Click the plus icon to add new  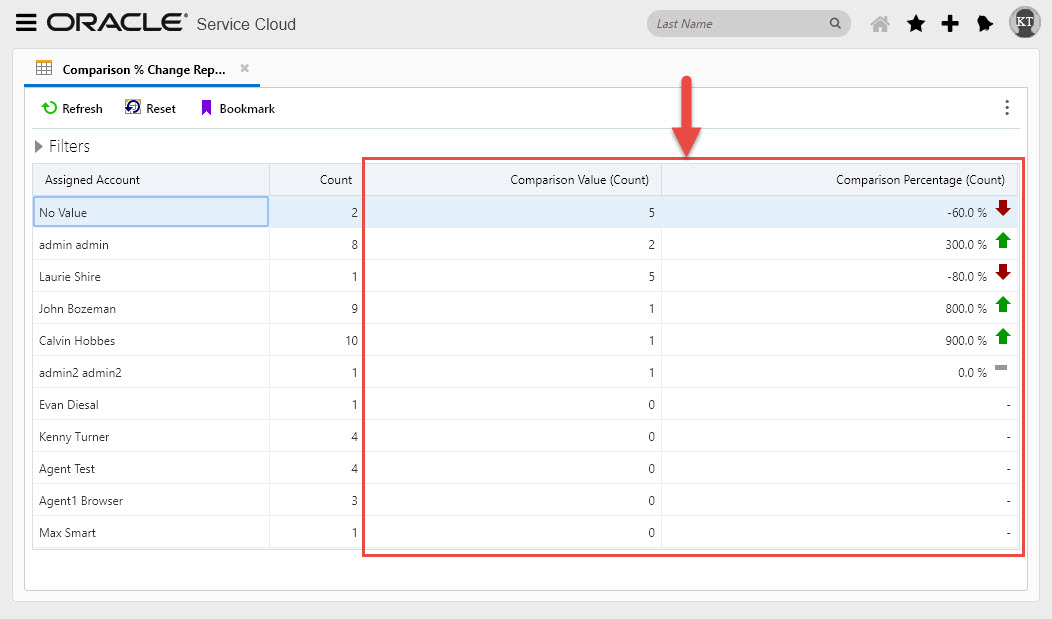point(950,22)
